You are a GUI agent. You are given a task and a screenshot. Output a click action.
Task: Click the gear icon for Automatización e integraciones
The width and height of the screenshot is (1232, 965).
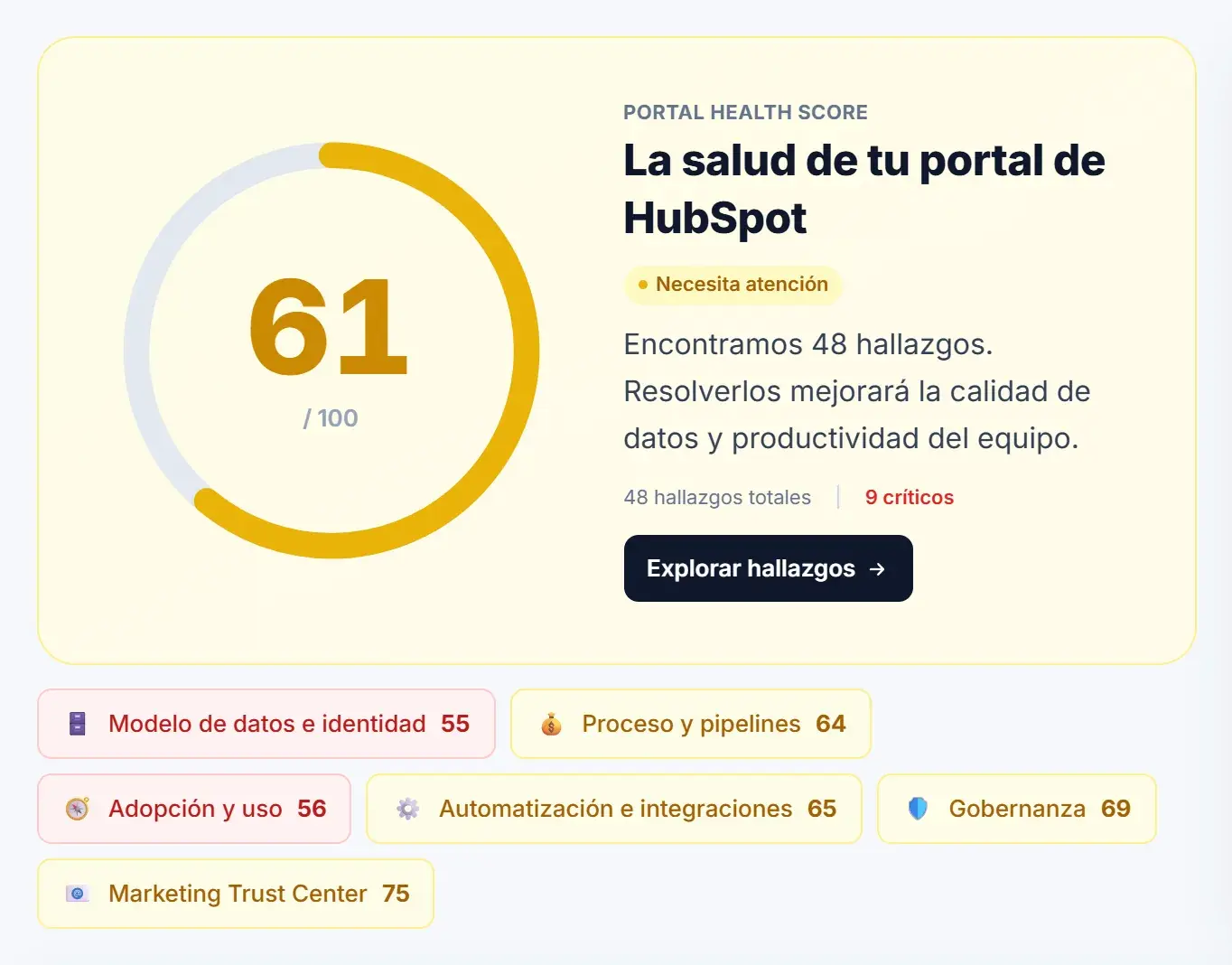(408, 809)
